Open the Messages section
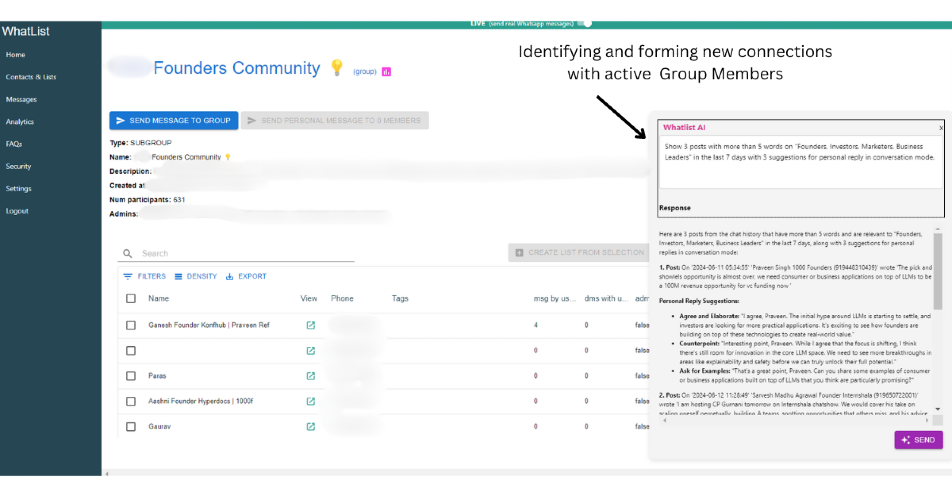The height and width of the screenshot is (500, 952). [x=21, y=100]
